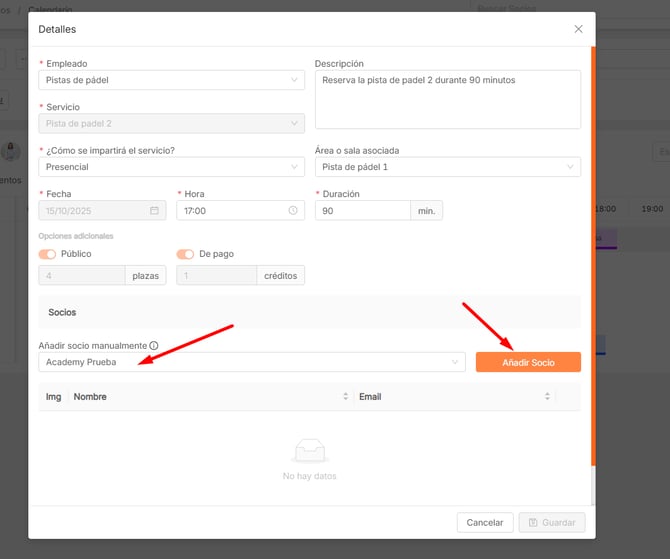
Task: Open the Academy Prueba socio selector
Action: [251, 362]
